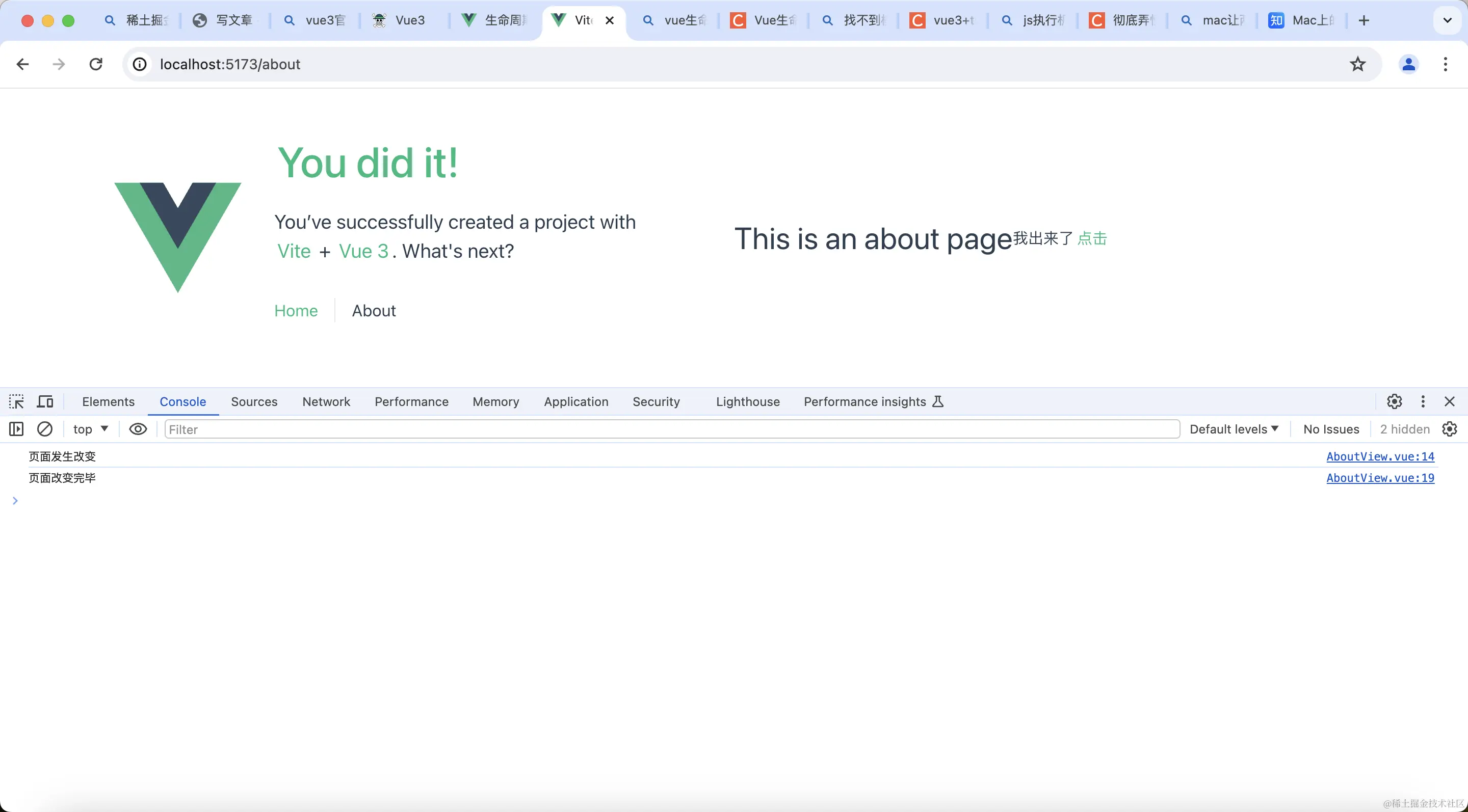Toggle the console sidebar panel icon
The height and width of the screenshot is (812, 1468).
click(x=16, y=429)
